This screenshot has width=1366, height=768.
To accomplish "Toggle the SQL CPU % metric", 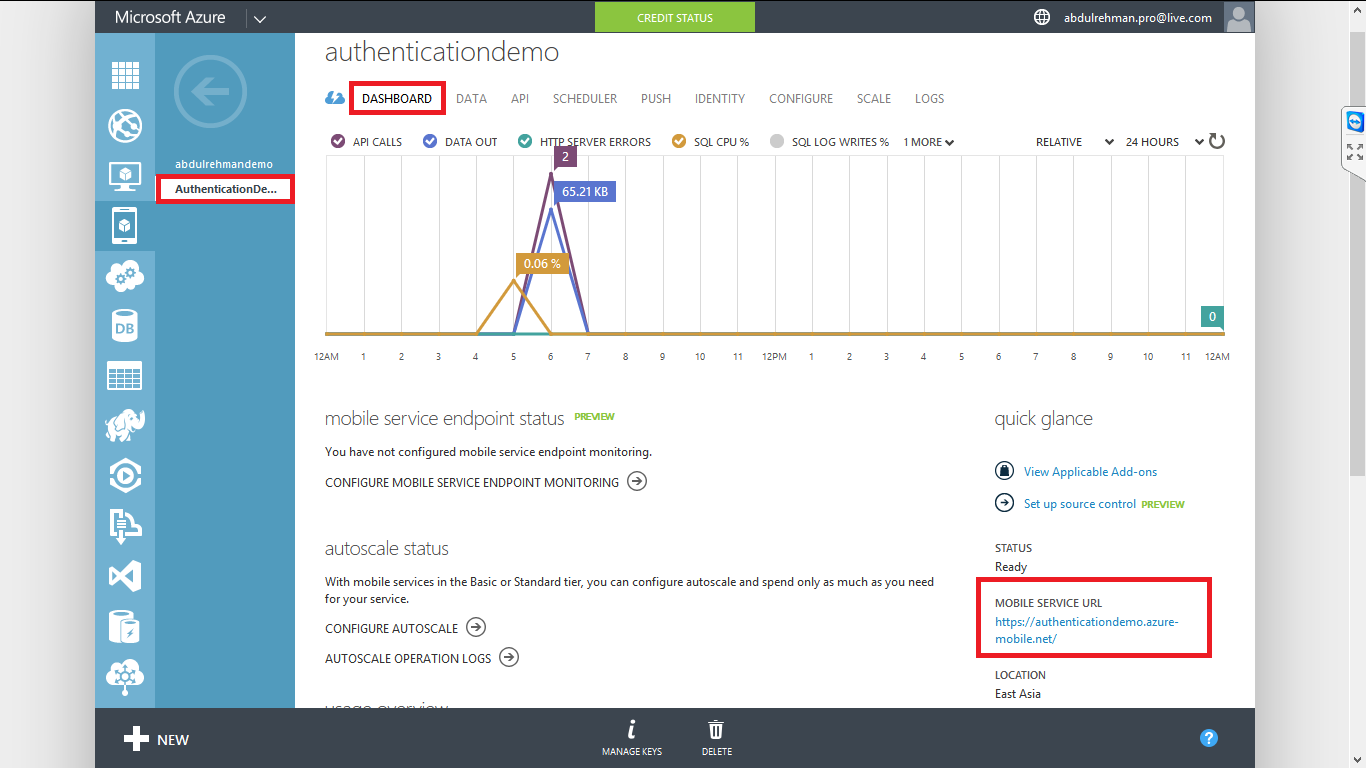I will pos(679,142).
